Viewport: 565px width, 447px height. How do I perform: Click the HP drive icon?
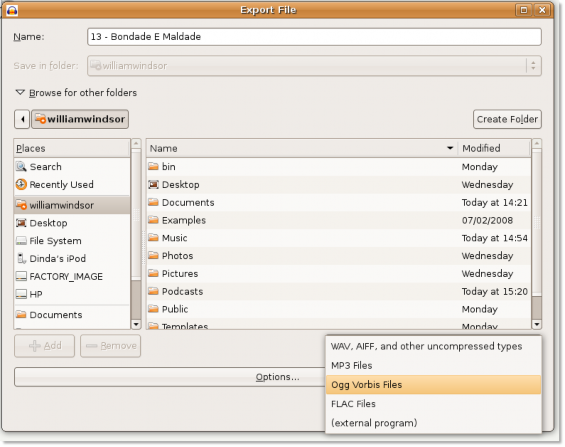pos(21,294)
